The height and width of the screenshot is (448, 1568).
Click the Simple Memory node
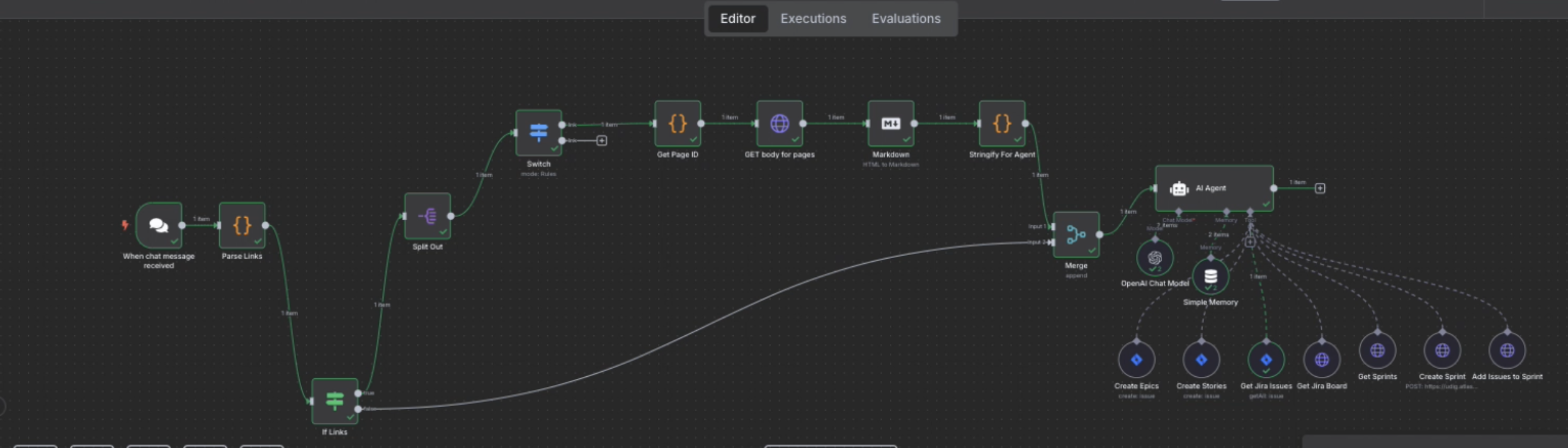pos(1210,277)
